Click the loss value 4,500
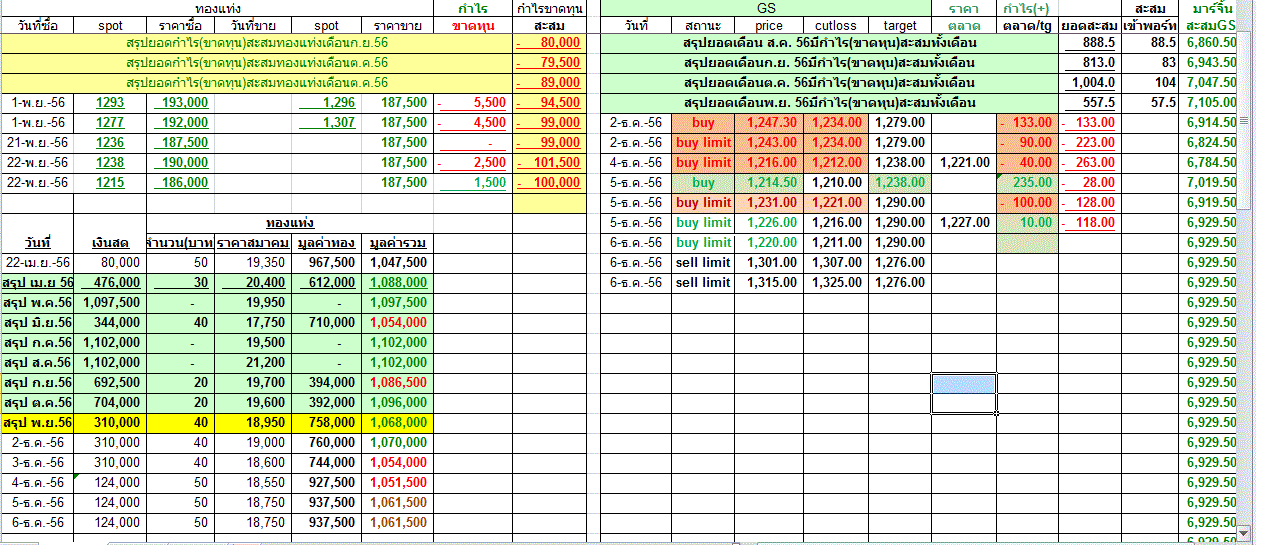Viewport: 1280px width, 545px height. click(474, 123)
